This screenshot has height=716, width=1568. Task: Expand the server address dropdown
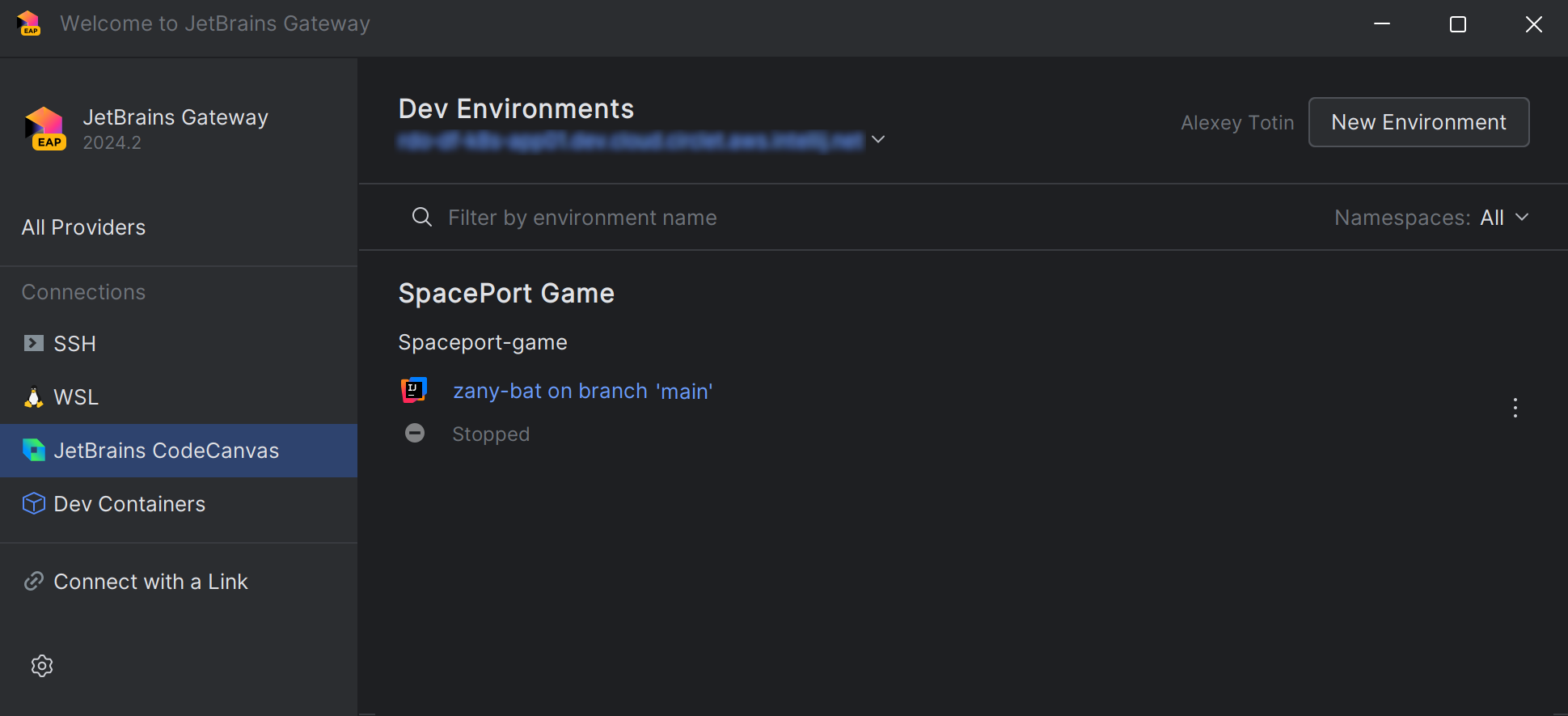pos(878,140)
